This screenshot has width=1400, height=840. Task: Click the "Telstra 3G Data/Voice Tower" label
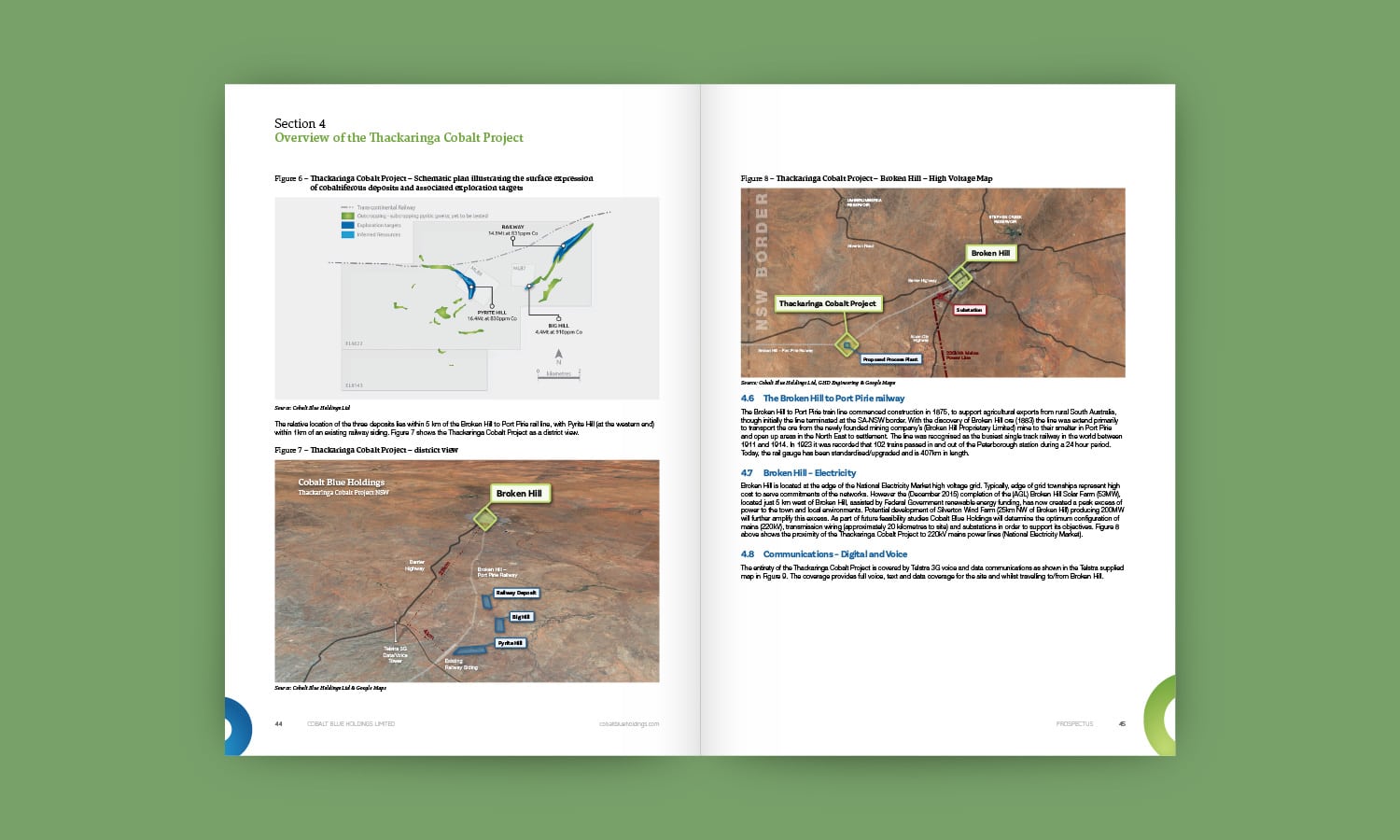(396, 655)
